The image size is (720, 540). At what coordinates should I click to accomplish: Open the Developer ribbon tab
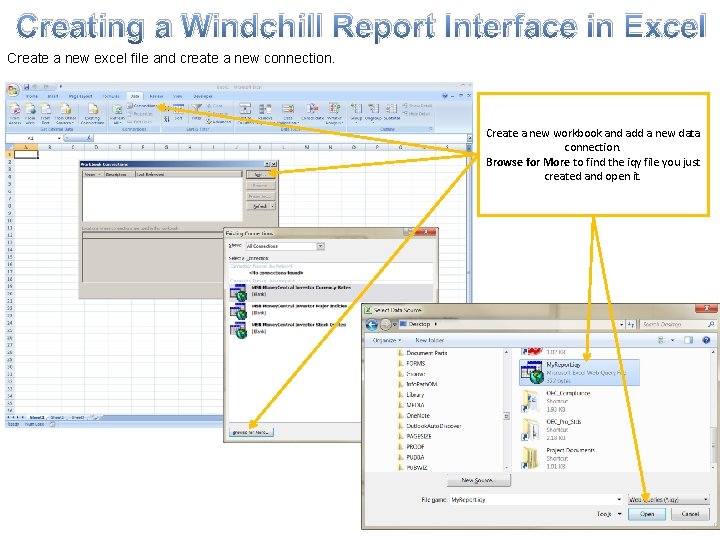coord(202,96)
